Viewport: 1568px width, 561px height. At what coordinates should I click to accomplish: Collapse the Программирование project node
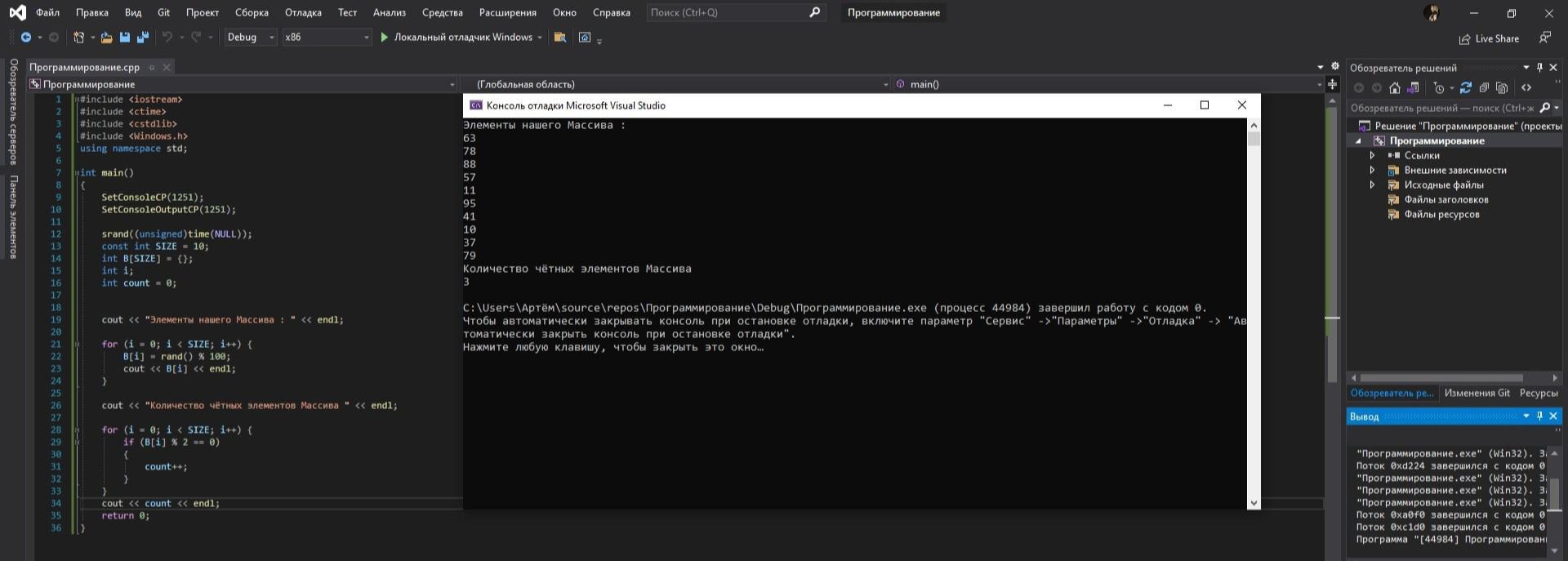[x=1359, y=140]
